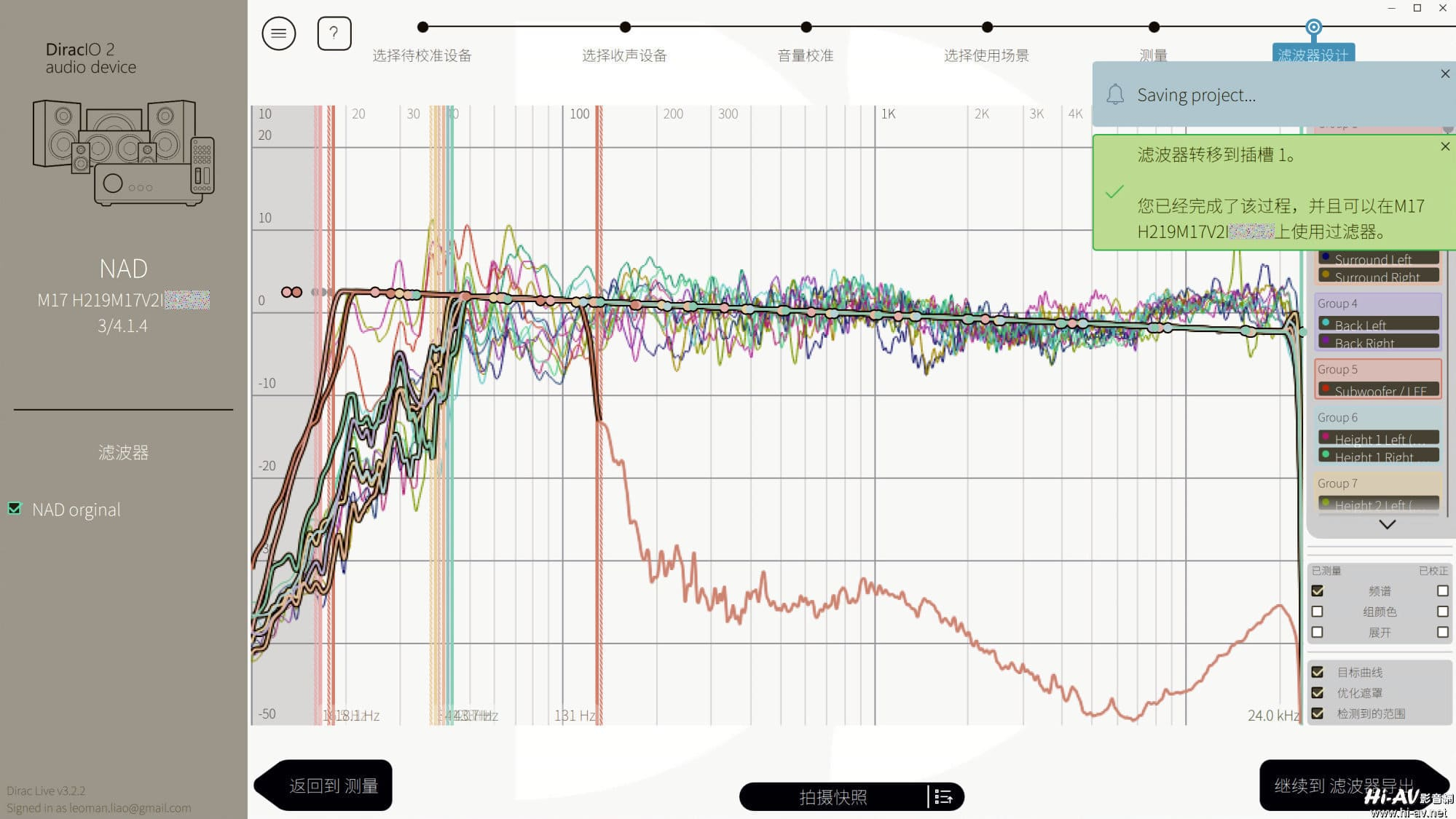Click the 18.1 Hz lower range marker

[x=331, y=415]
